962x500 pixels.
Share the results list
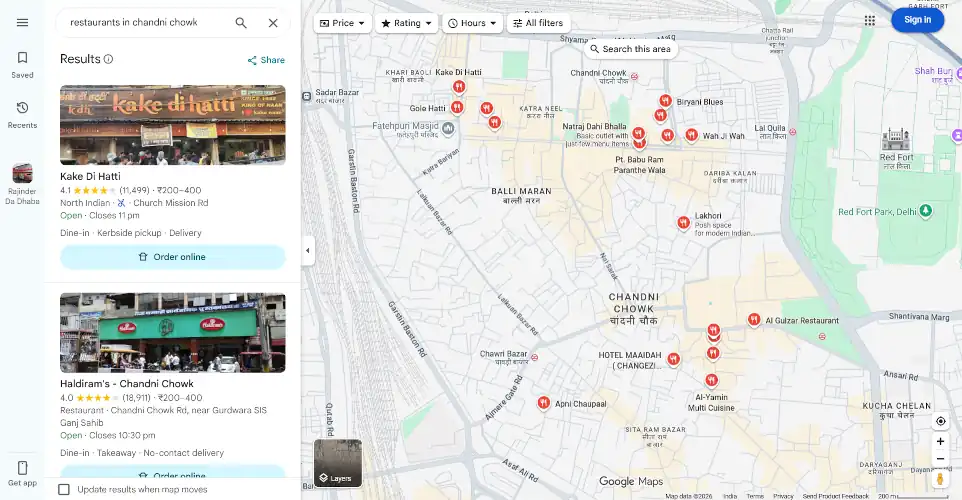pos(266,60)
